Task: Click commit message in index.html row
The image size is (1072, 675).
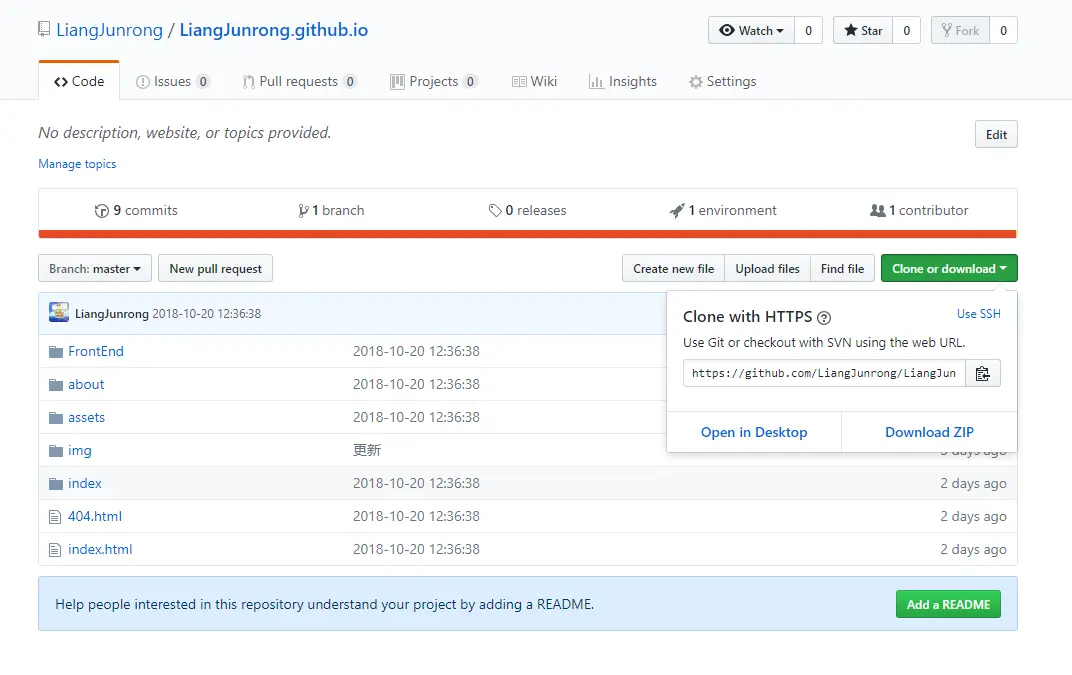Action: click(x=416, y=549)
